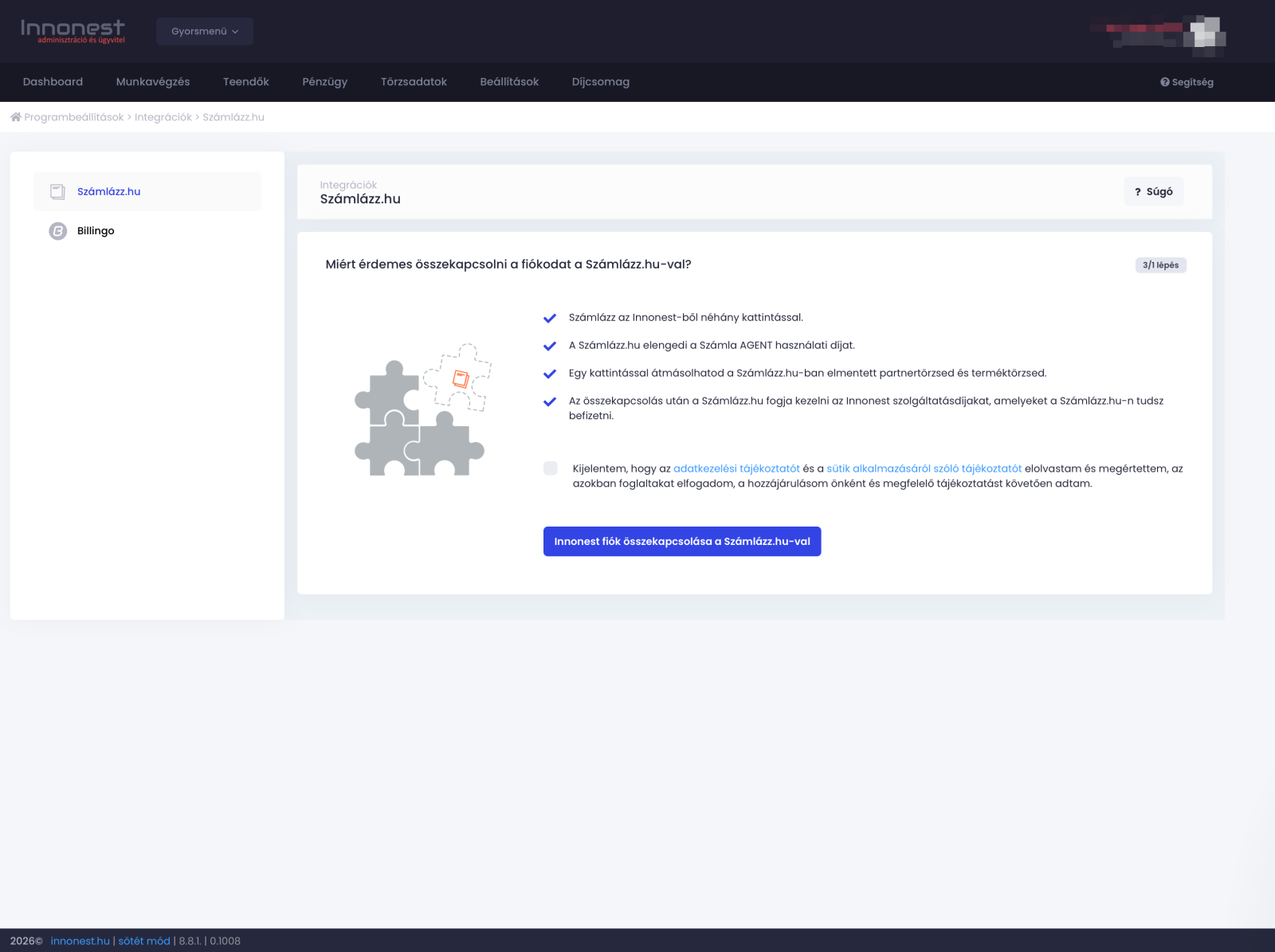Image resolution: width=1275 pixels, height=952 pixels.
Task: Click Innonest fiók összekapcsolása a Számlázz.hu-val button
Action: pyautogui.click(x=682, y=542)
